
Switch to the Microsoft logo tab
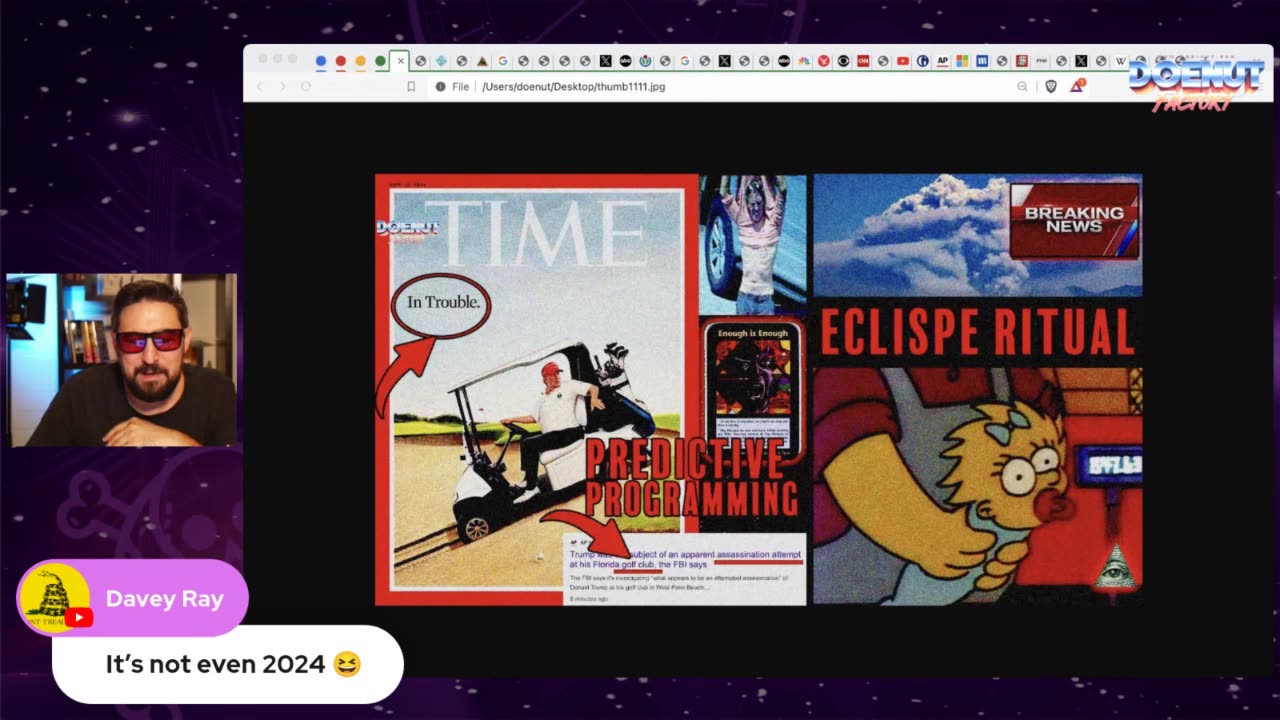coord(962,61)
